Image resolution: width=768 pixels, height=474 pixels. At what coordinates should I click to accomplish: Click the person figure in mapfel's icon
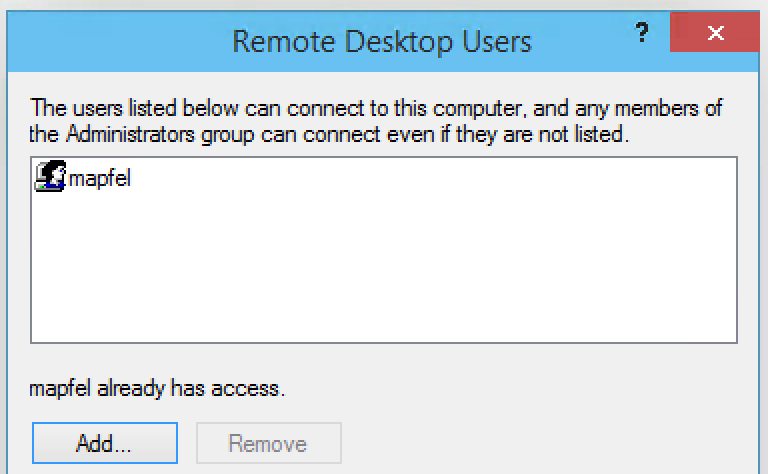click(x=53, y=172)
